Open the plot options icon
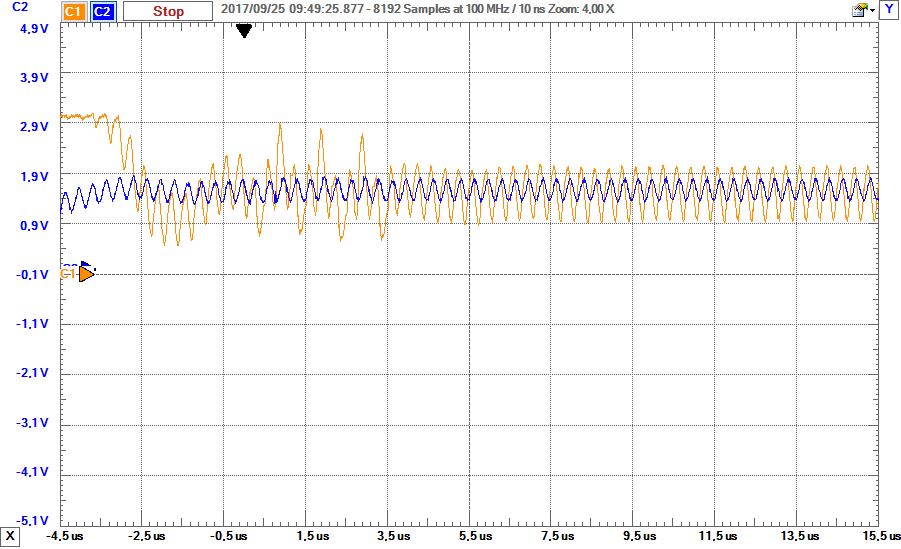 (x=860, y=10)
